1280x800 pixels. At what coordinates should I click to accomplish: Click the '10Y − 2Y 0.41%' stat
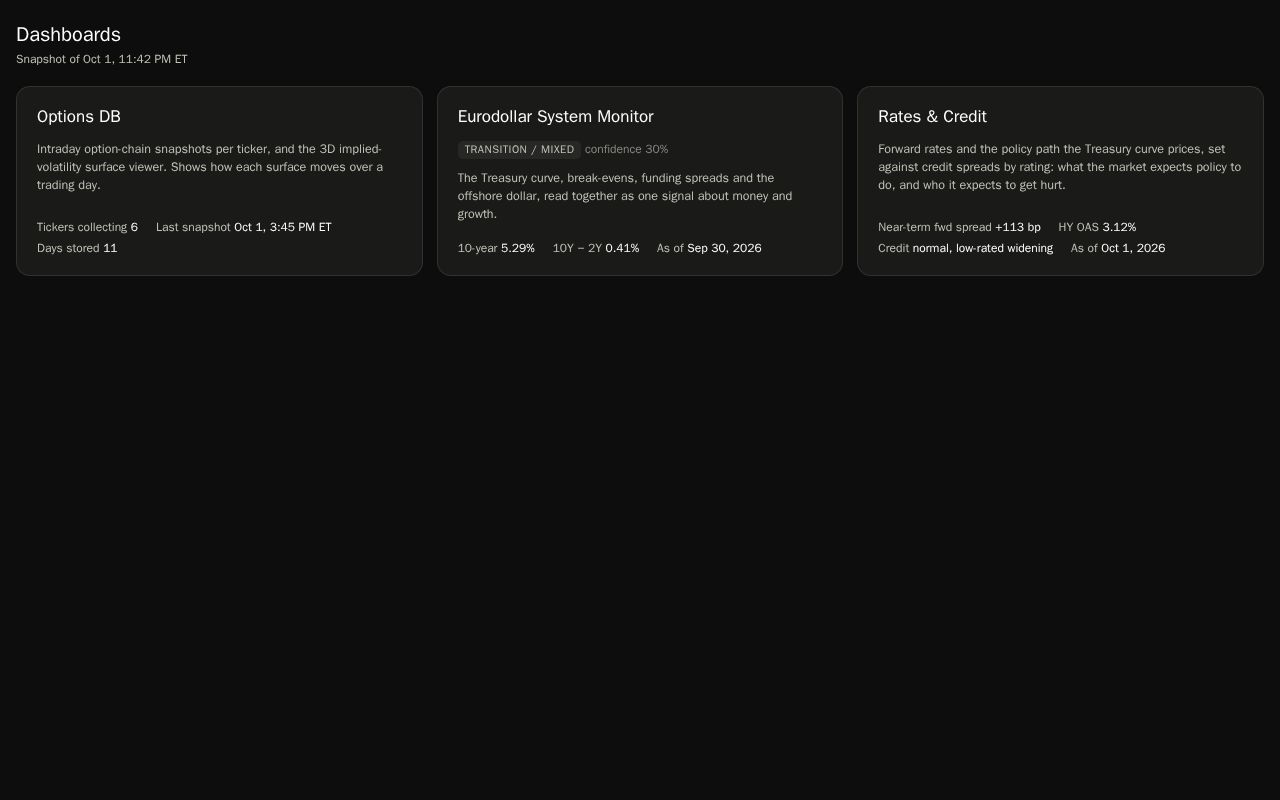point(596,248)
